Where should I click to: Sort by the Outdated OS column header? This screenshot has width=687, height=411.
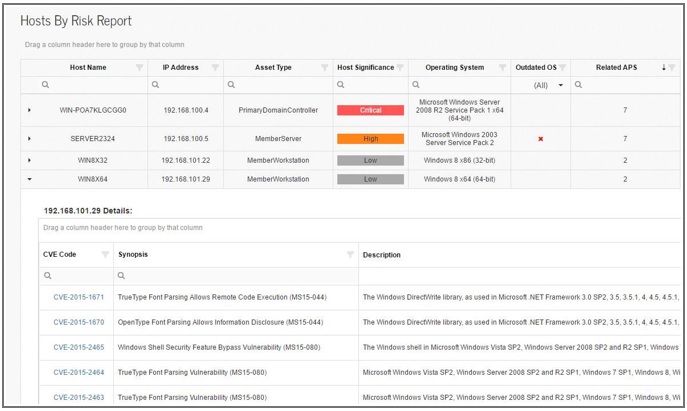[536, 67]
